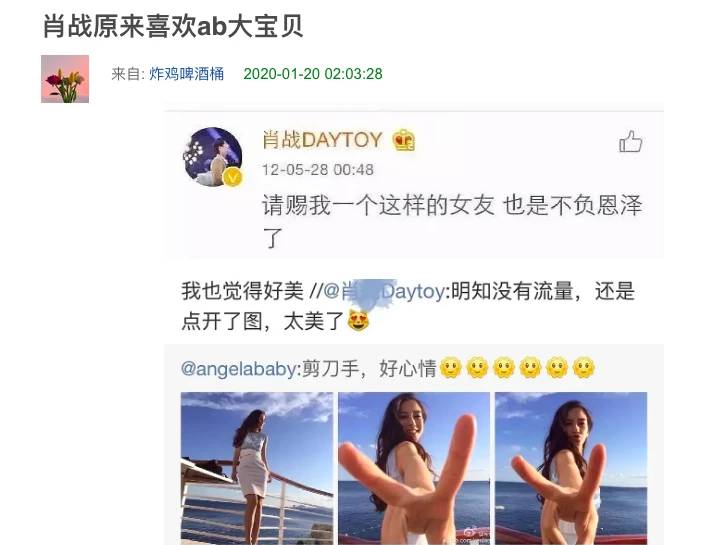Click the first sunflower smiley emoji
Viewport: 708px width, 545px height.
451,368
